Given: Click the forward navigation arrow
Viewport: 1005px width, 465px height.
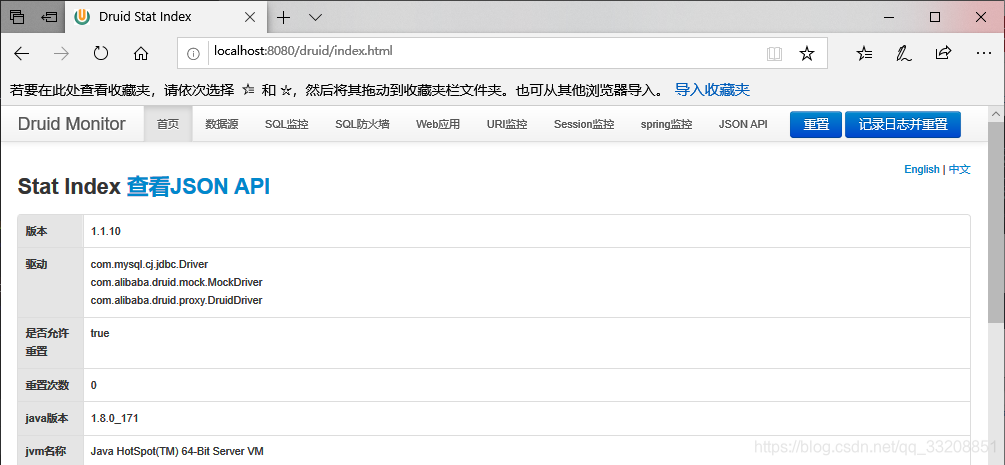Looking at the screenshot, I should [x=62, y=53].
